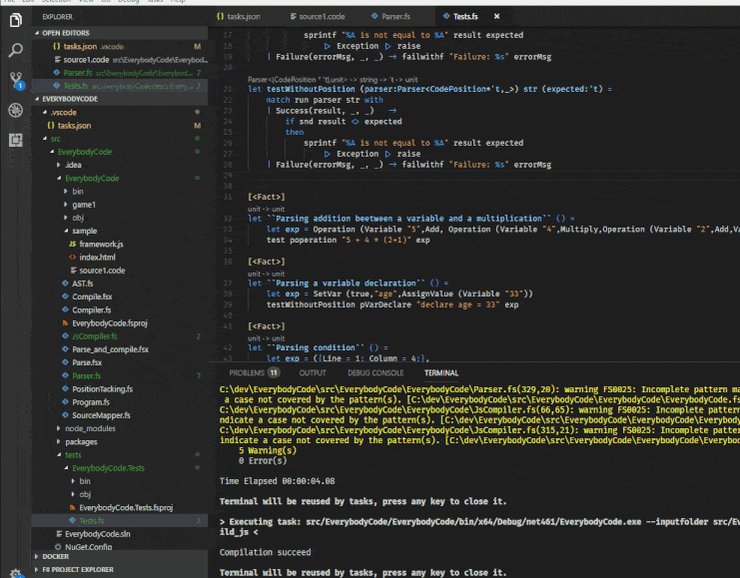
Task: Open EverybodyCode.fsproj file
Action: pos(109,323)
